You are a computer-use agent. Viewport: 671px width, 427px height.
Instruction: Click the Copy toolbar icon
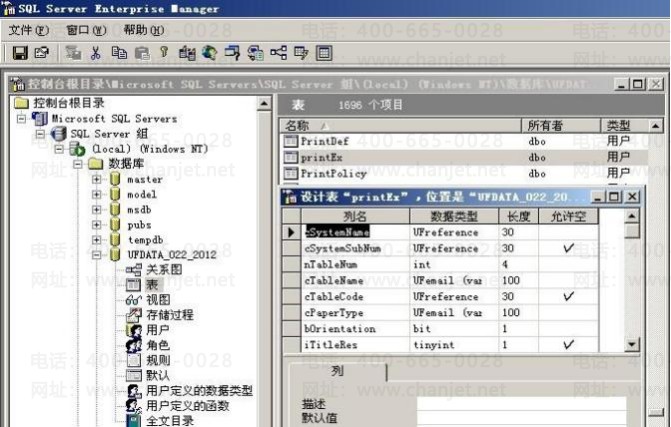(119, 53)
